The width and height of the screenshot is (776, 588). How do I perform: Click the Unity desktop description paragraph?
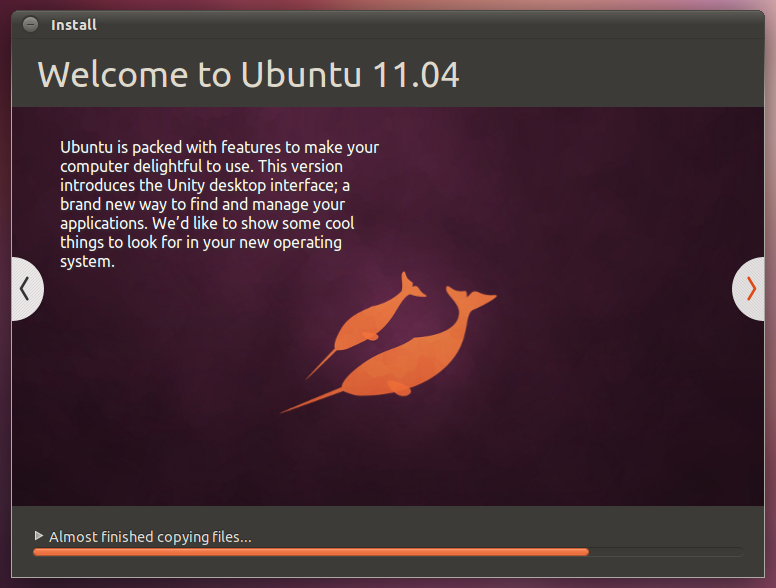coord(219,204)
